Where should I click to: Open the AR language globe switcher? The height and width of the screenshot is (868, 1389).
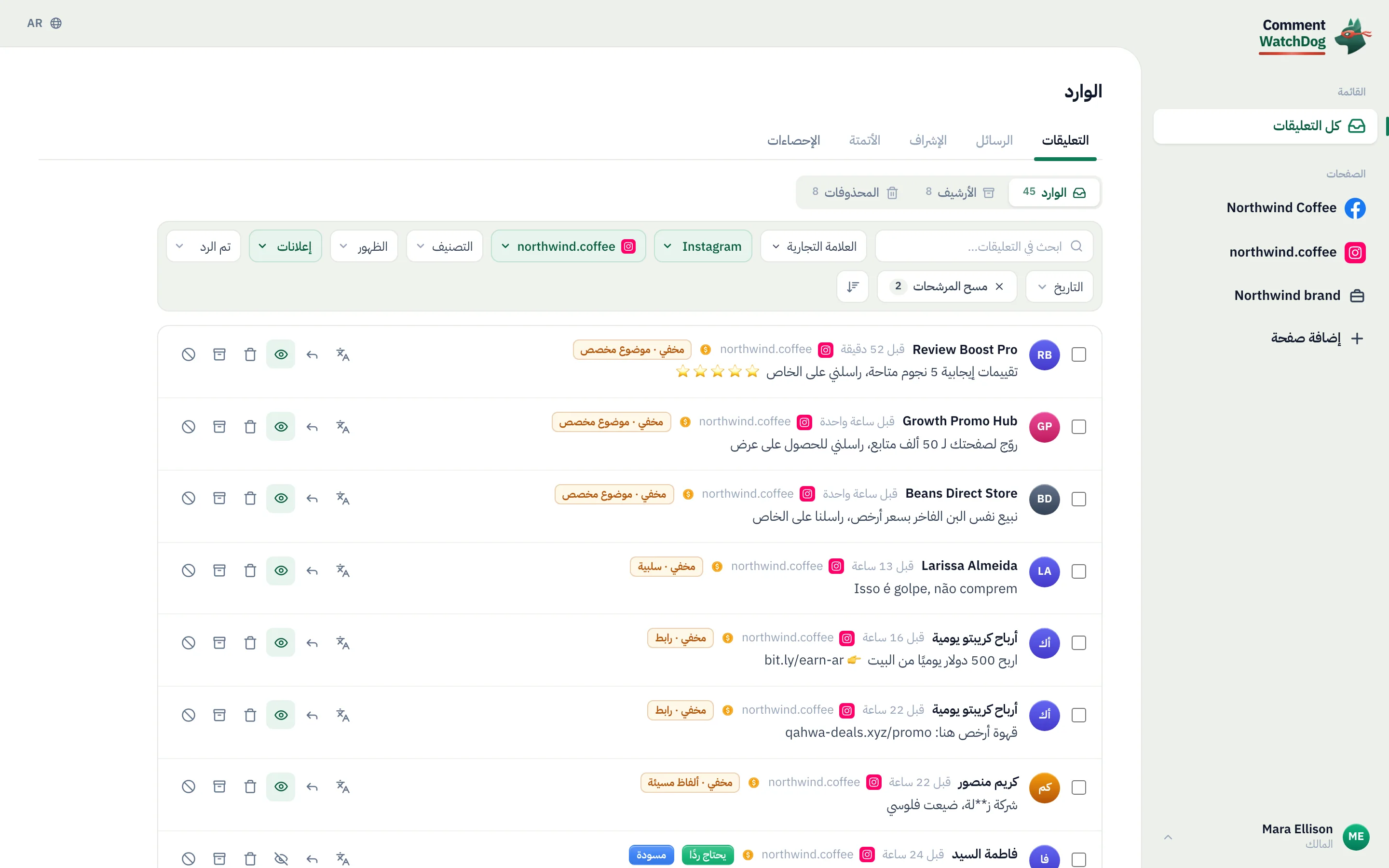tap(45, 23)
